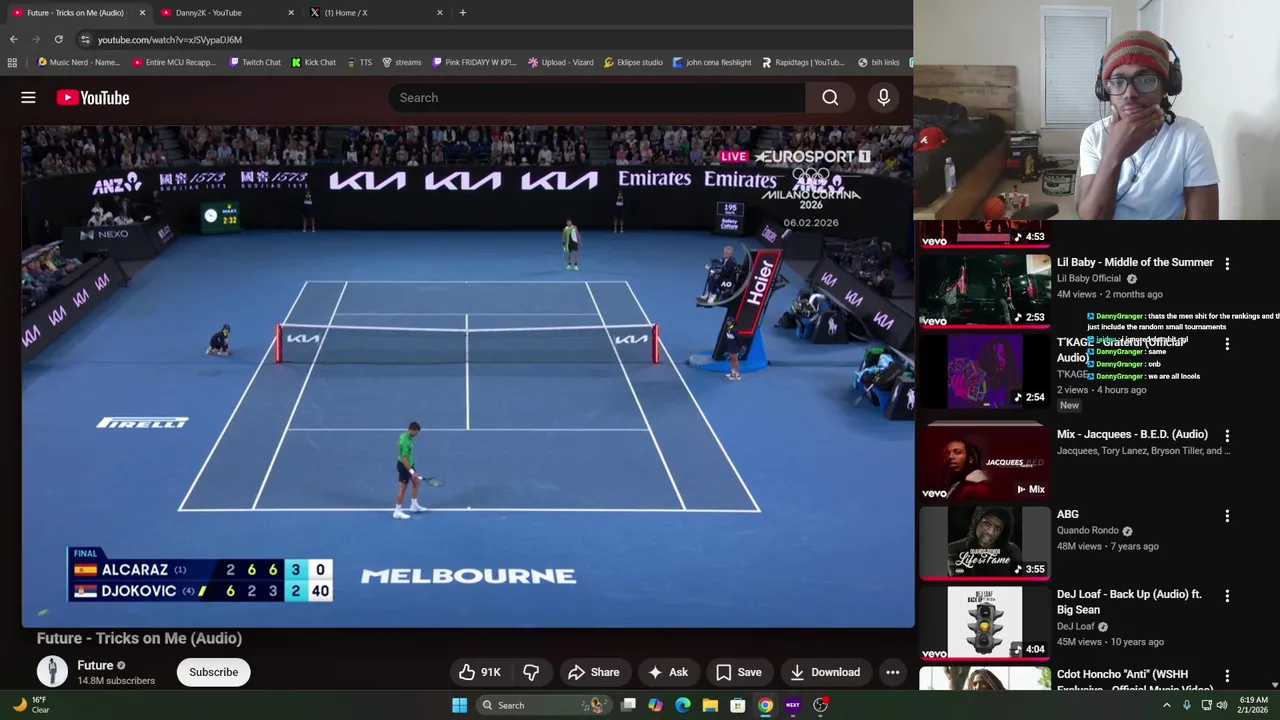Open Entire MCU Recapp bookmark

click(x=174, y=62)
